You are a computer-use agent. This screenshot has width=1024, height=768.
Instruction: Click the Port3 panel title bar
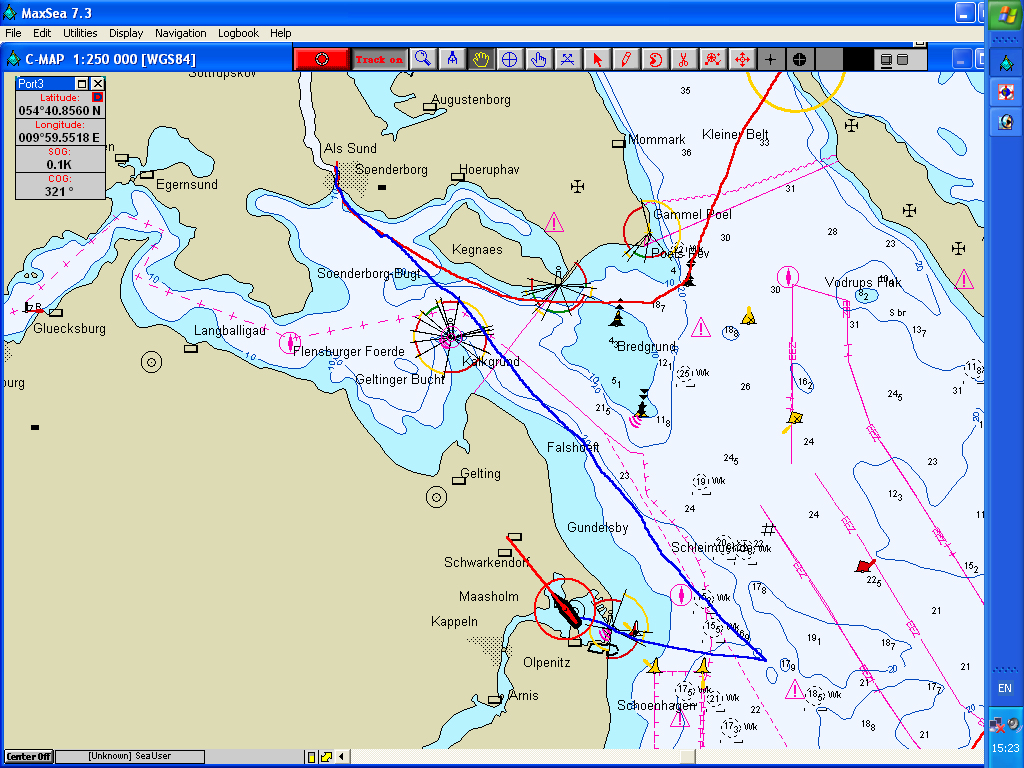pos(44,84)
